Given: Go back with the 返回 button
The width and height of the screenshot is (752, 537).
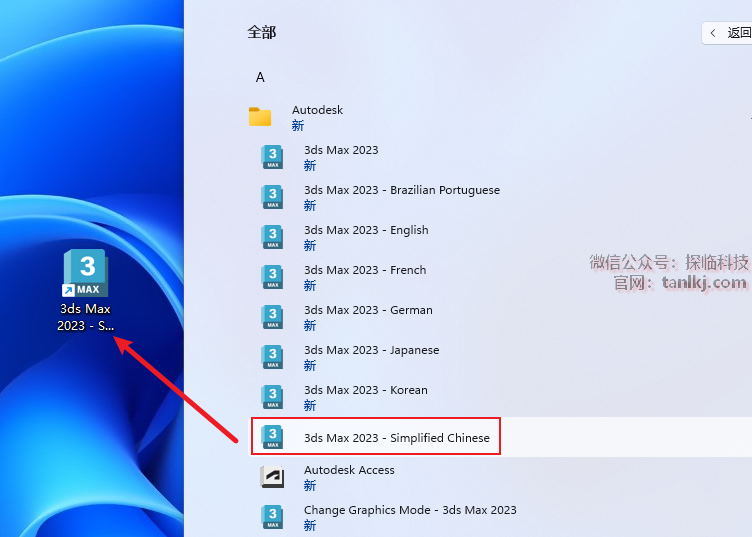Looking at the screenshot, I should pyautogui.click(x=727, y=33).
